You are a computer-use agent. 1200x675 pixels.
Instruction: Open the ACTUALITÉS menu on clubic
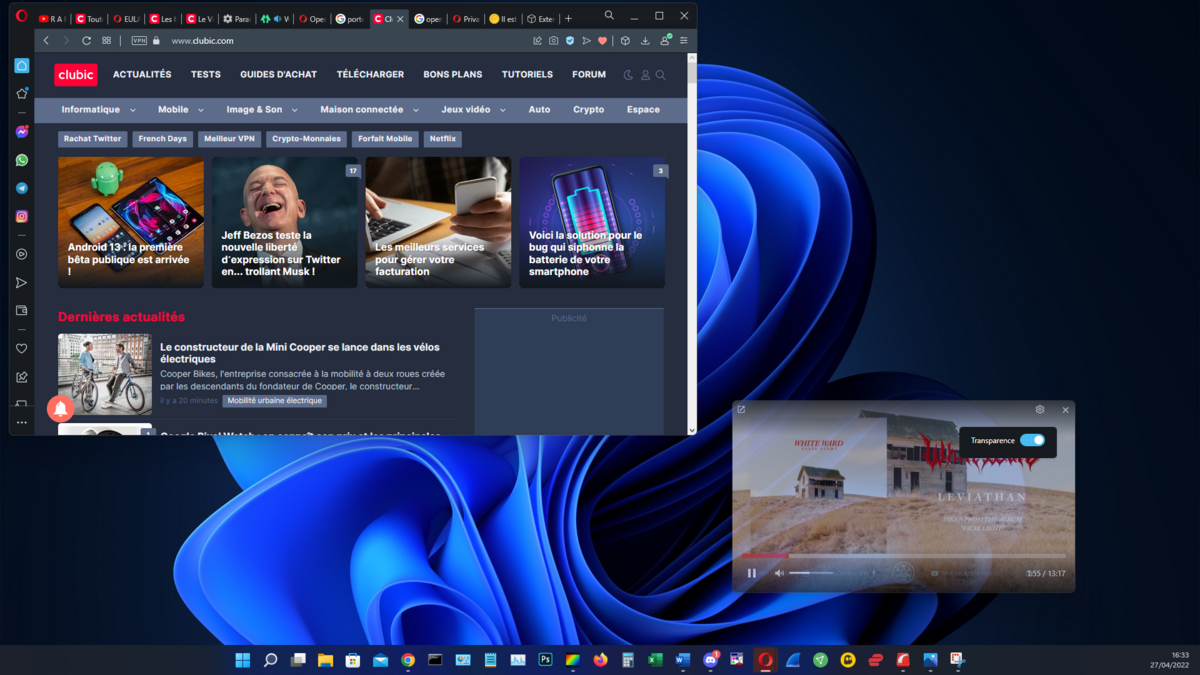(x=142, y=75)
